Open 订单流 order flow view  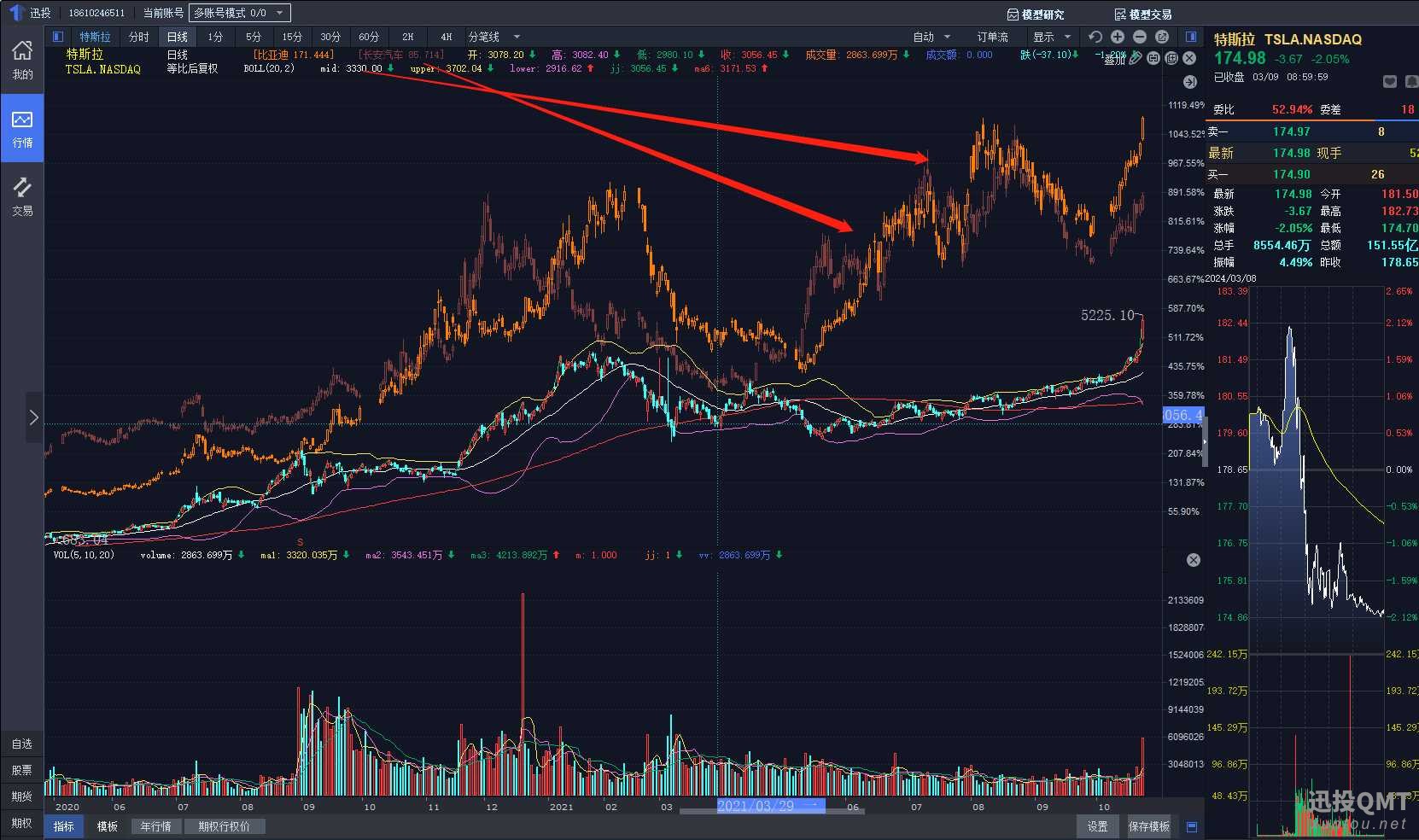(992, 37)
